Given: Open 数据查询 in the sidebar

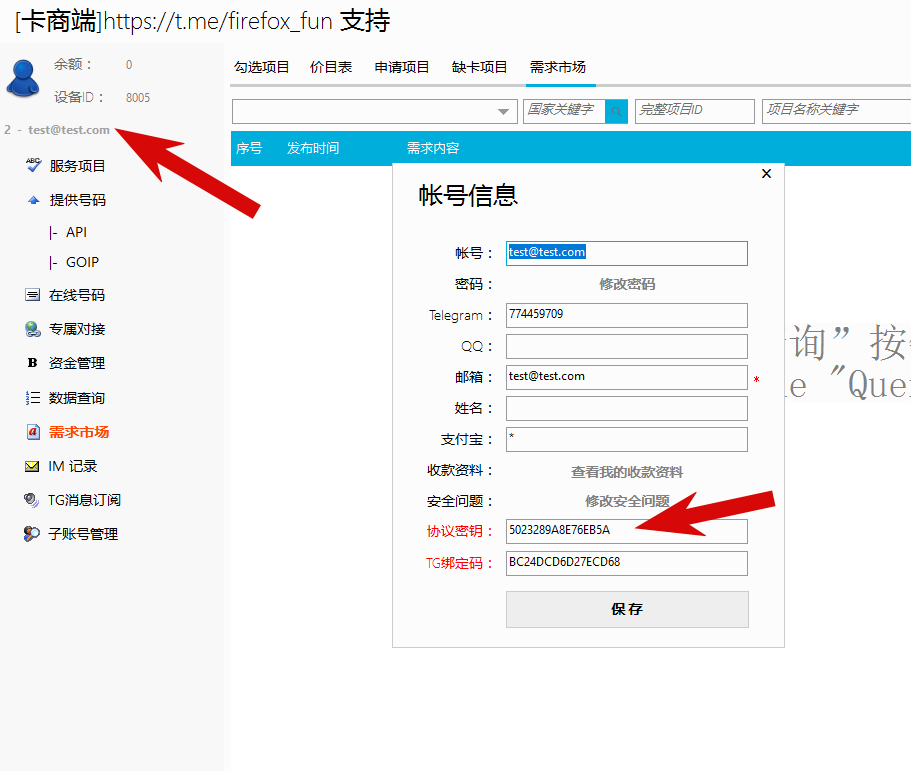Looking at the screenshot, I should click(77, 398).
